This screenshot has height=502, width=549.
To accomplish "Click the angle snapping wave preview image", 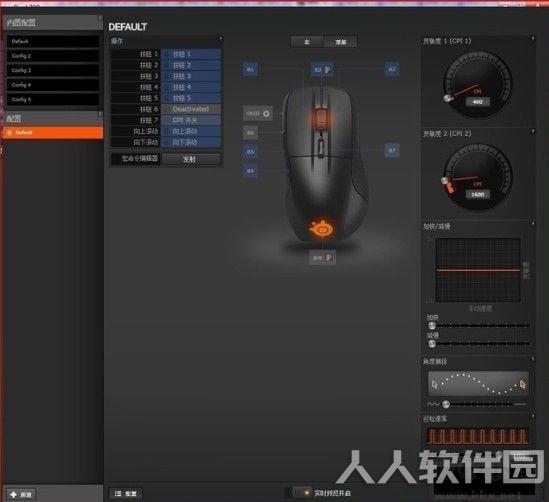I will [478, 384].
